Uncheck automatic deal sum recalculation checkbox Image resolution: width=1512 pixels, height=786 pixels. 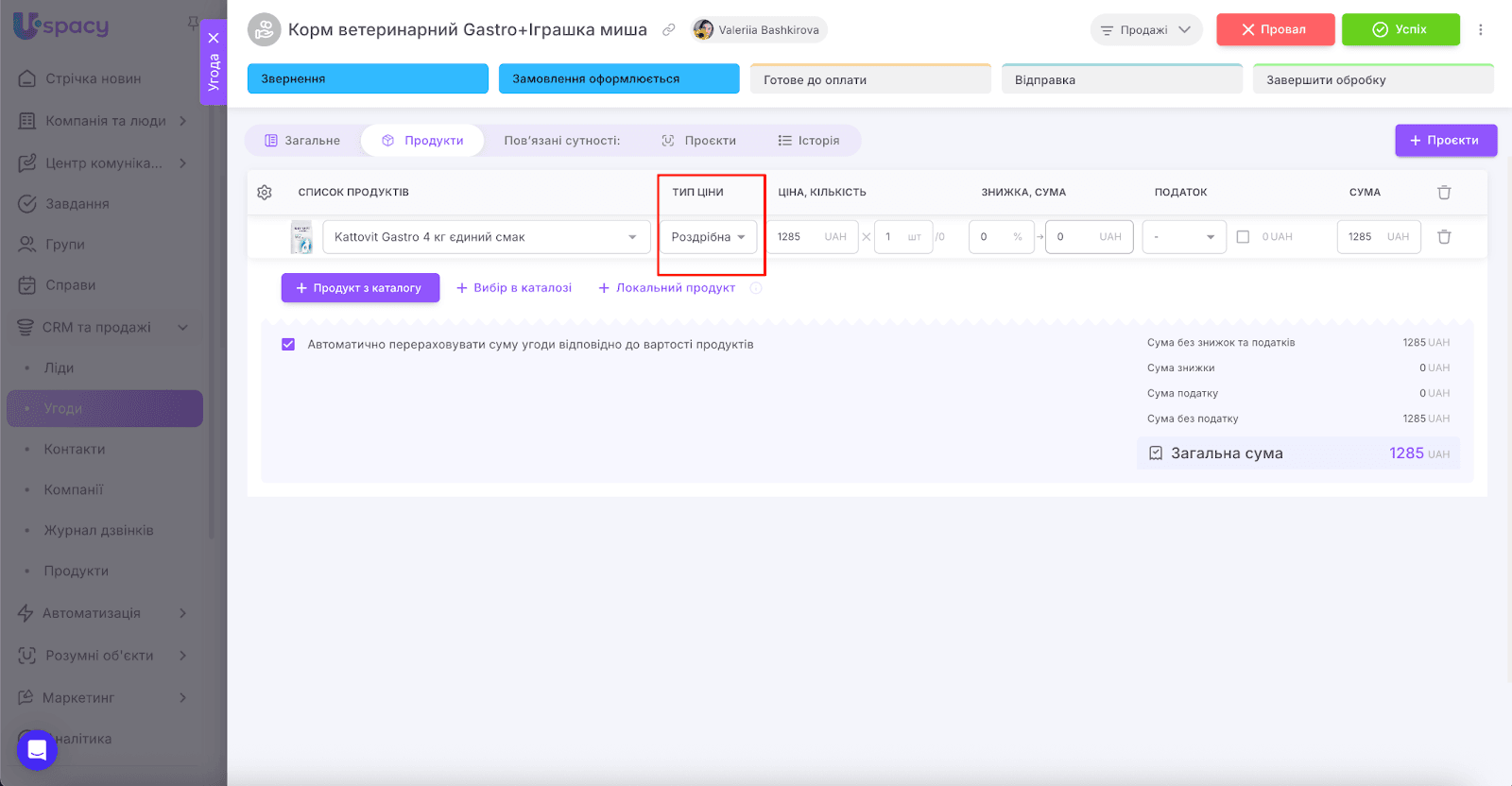288,345
